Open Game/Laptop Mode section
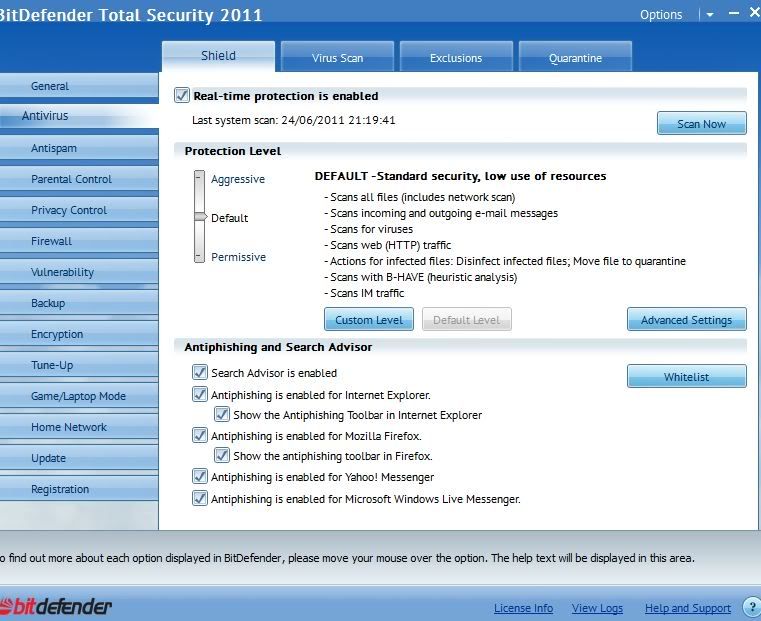Image resolution: width=761 pixels, height=621 pixels. pos(79,396)
